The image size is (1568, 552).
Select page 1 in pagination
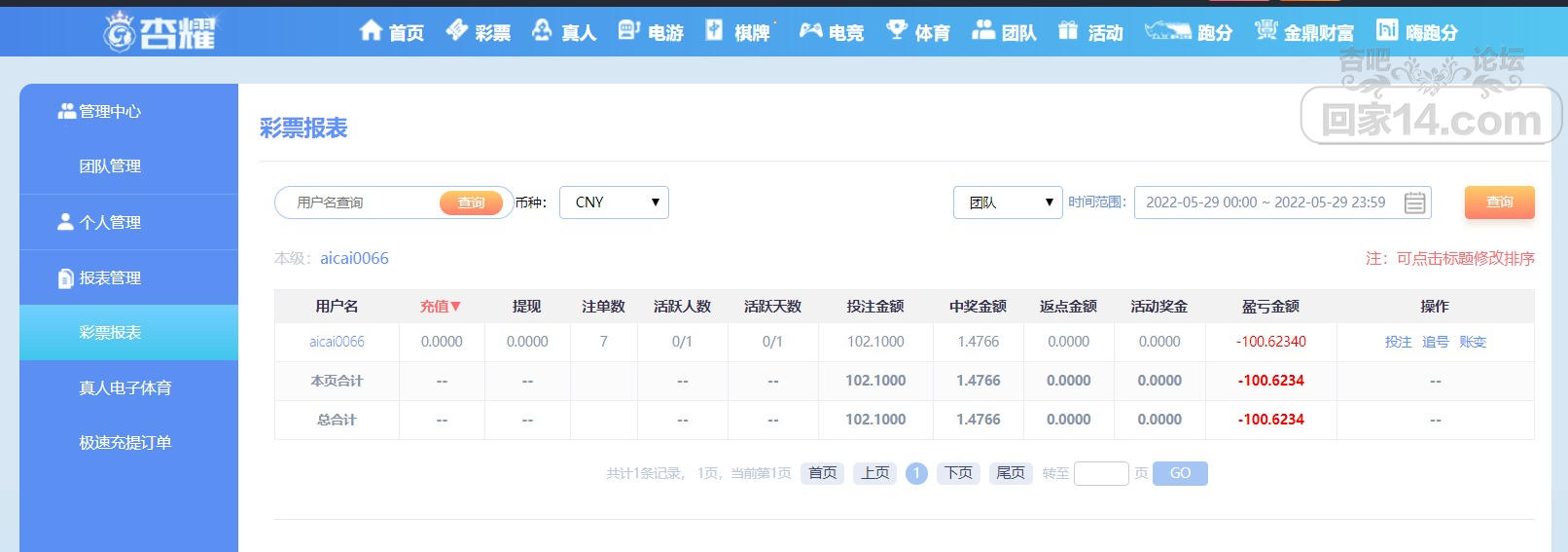(916, 473)
